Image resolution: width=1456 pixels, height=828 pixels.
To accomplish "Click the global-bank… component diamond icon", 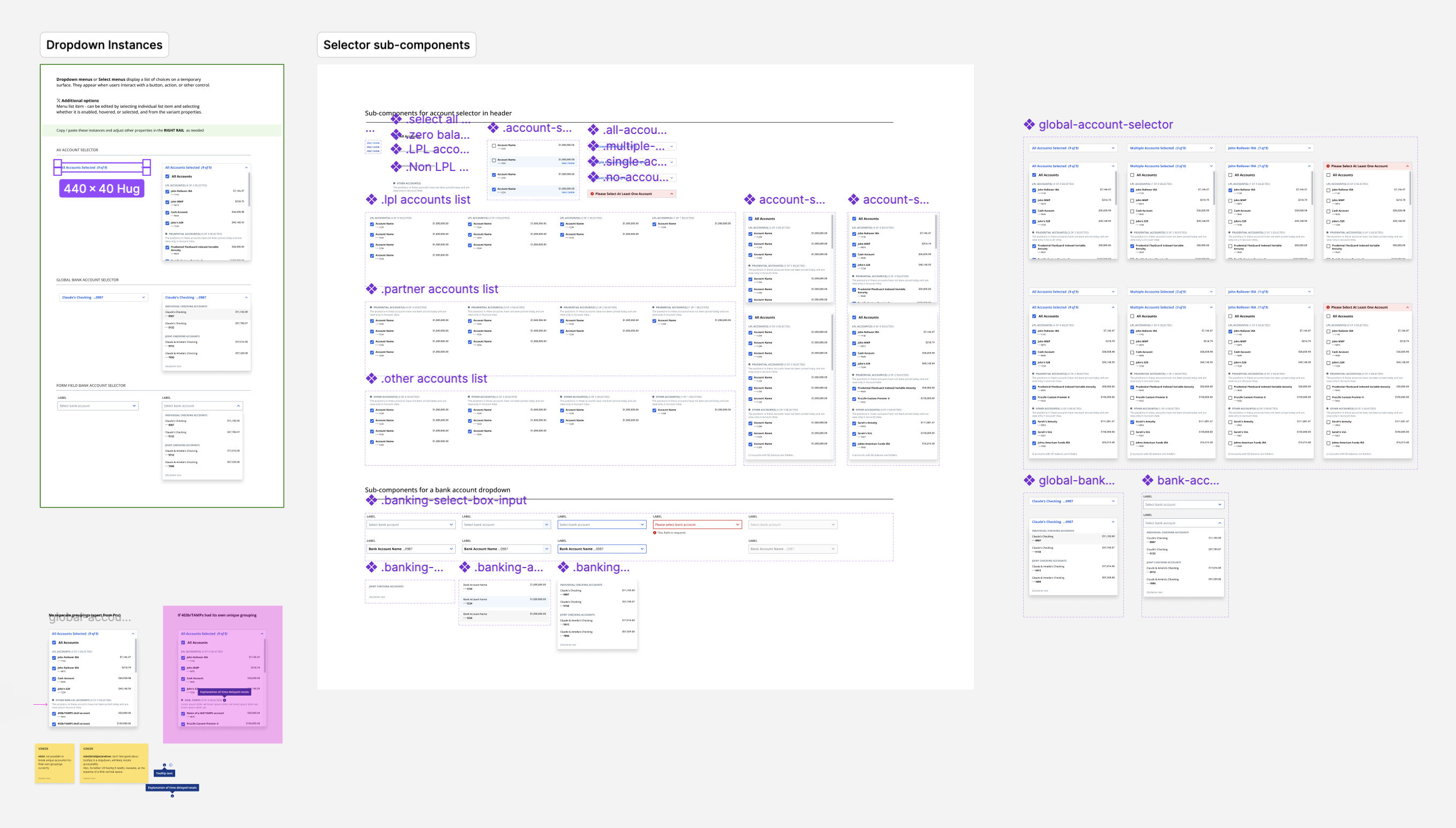I will pos(1029,481).
